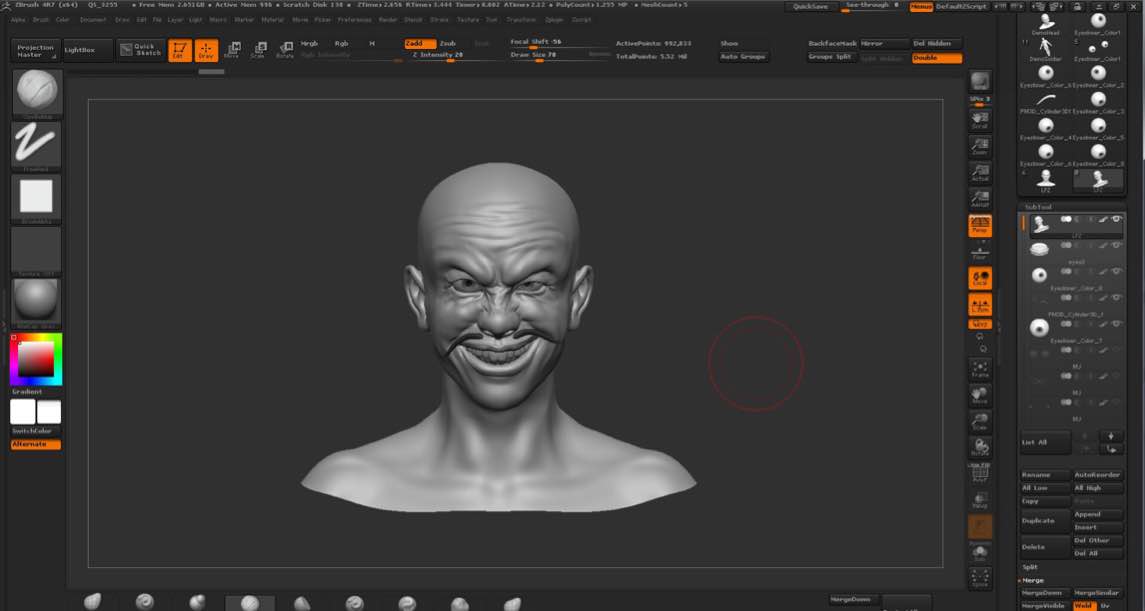
Task: Open the Alpha selection box
Action: [x=37, y=199]
